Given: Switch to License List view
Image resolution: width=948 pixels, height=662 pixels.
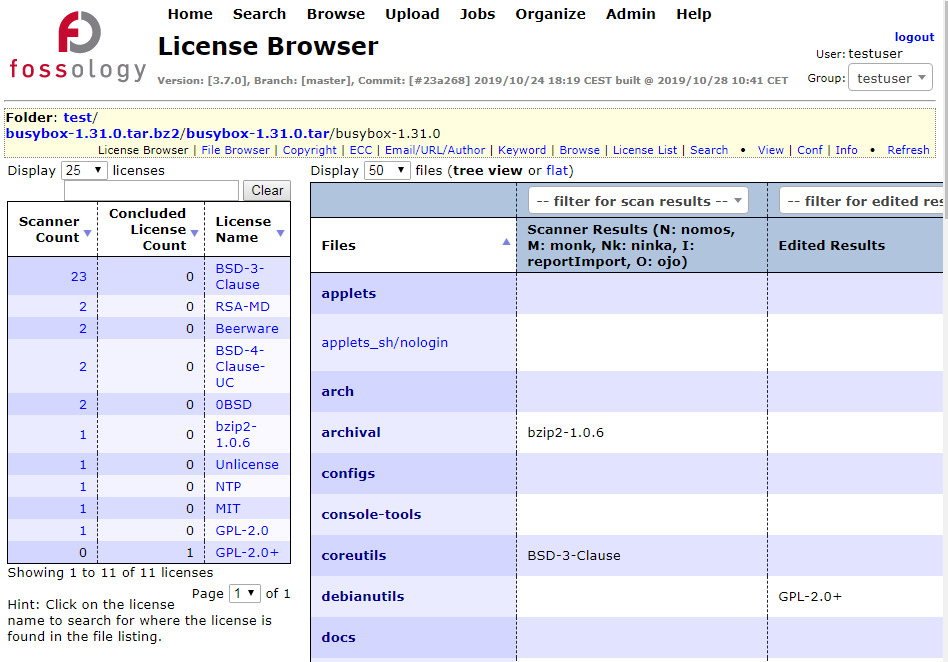Looking at the screenshot, I should click(x=644, y=150).
